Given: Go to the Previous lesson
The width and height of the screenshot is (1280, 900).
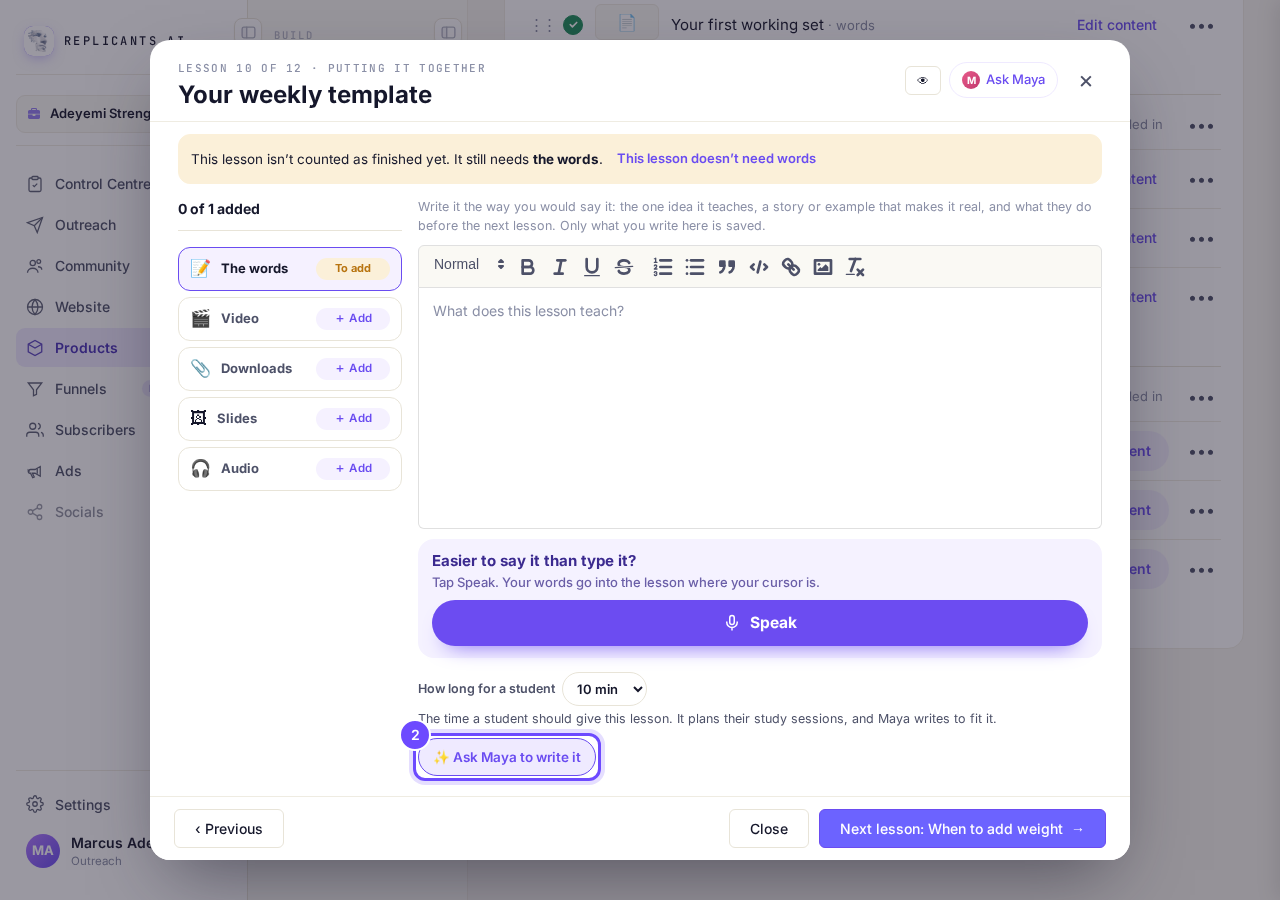Looking at the screenshot, I should (x=229, y=828).
